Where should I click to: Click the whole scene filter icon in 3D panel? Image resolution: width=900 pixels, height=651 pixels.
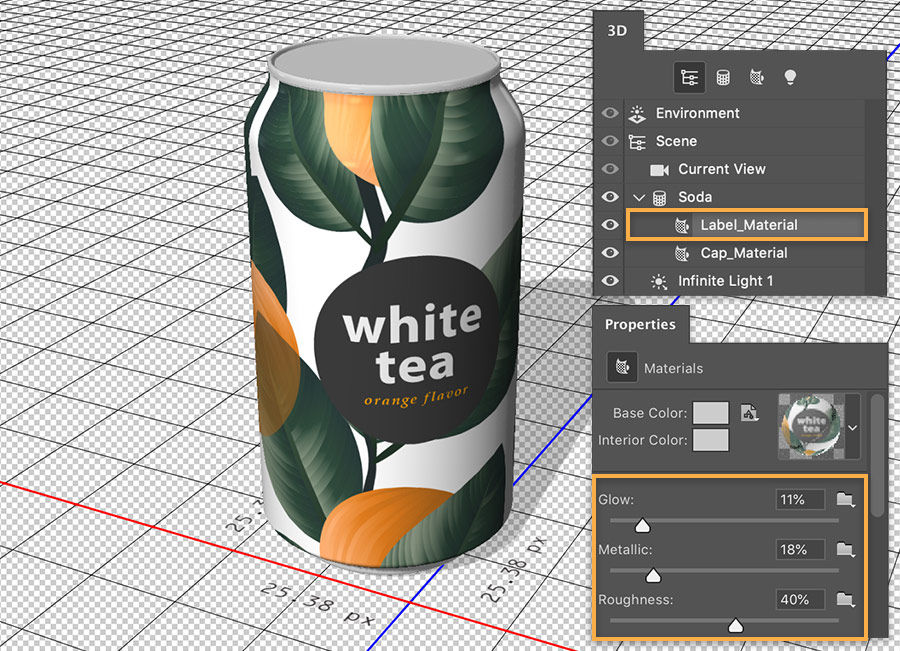tap(690, 77)
